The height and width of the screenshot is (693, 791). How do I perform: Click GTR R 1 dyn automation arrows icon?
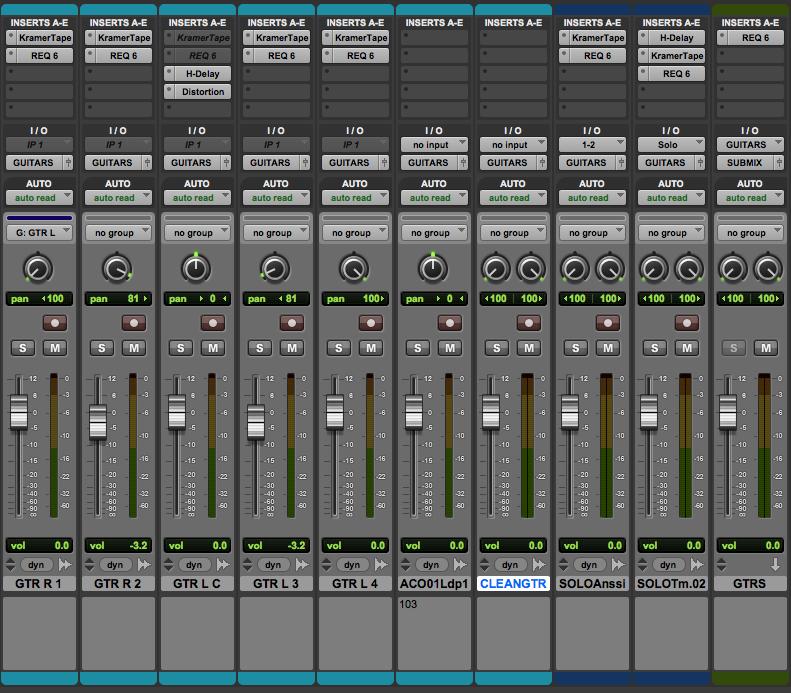(65, 564)
